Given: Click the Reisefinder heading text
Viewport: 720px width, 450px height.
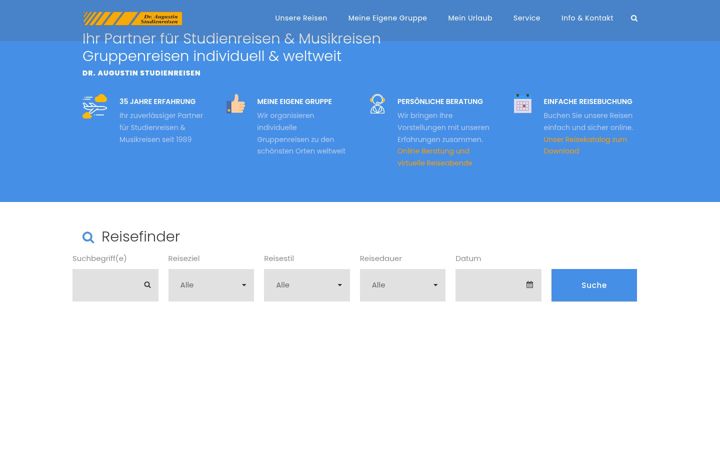Looking at the screenshot, I should (x=141, y=236).
